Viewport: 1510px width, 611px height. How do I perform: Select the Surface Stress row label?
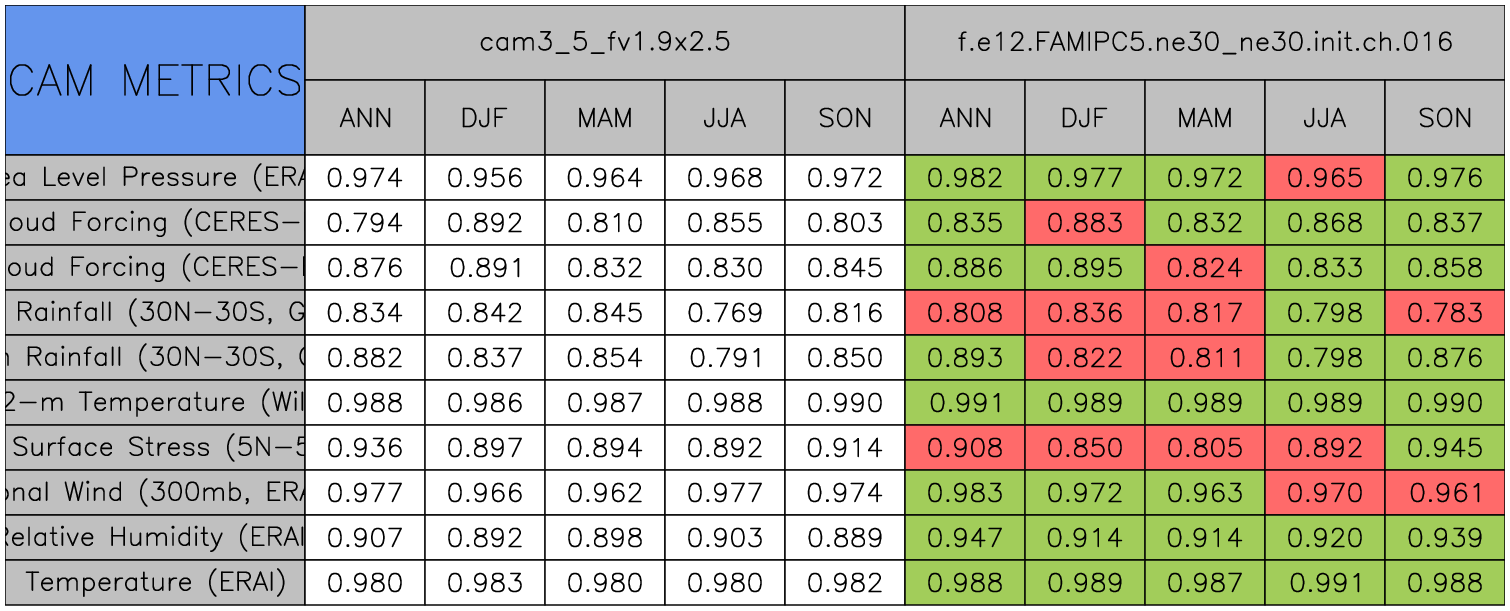[x=155, y=447]
